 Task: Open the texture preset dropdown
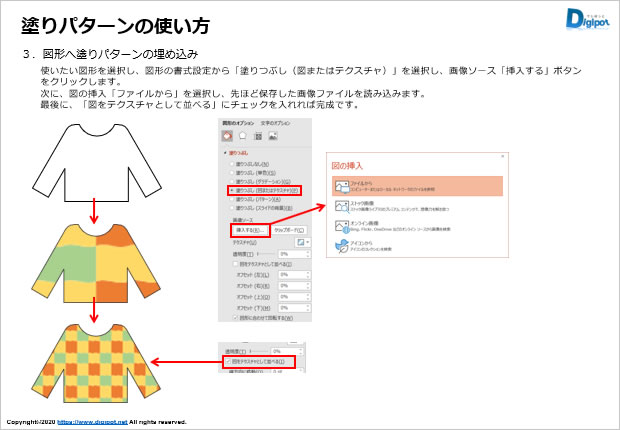point(301,242)
